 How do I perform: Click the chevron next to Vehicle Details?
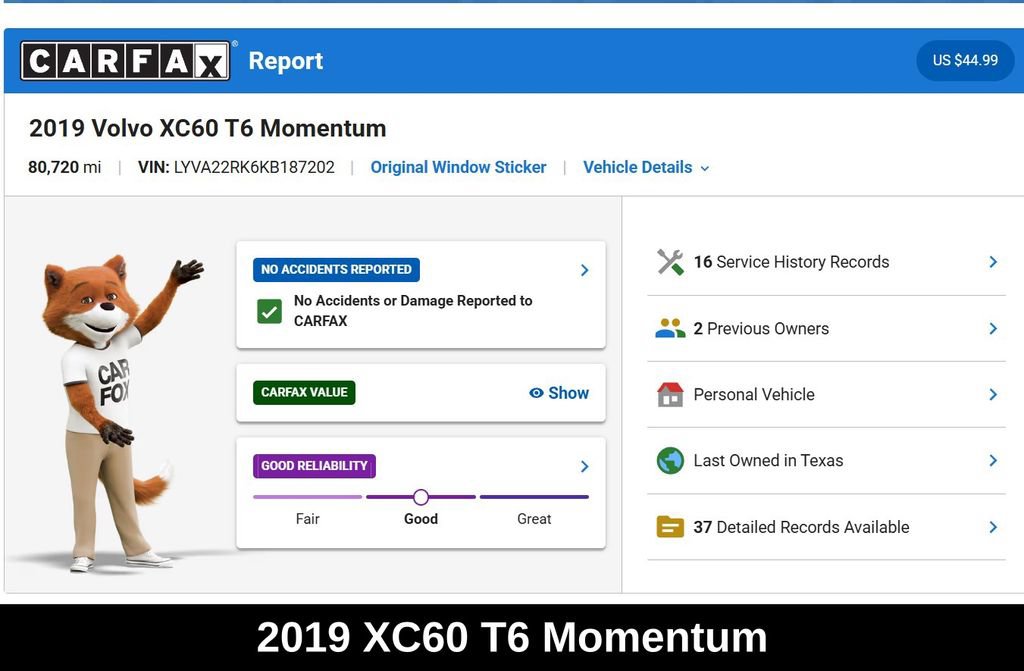pyautogui.click(x=705, y=169)
